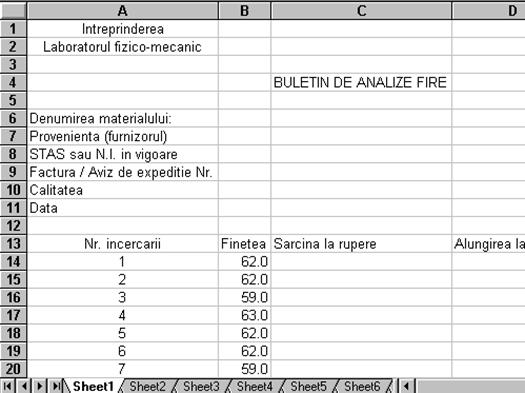Select row 4 header

13,82
